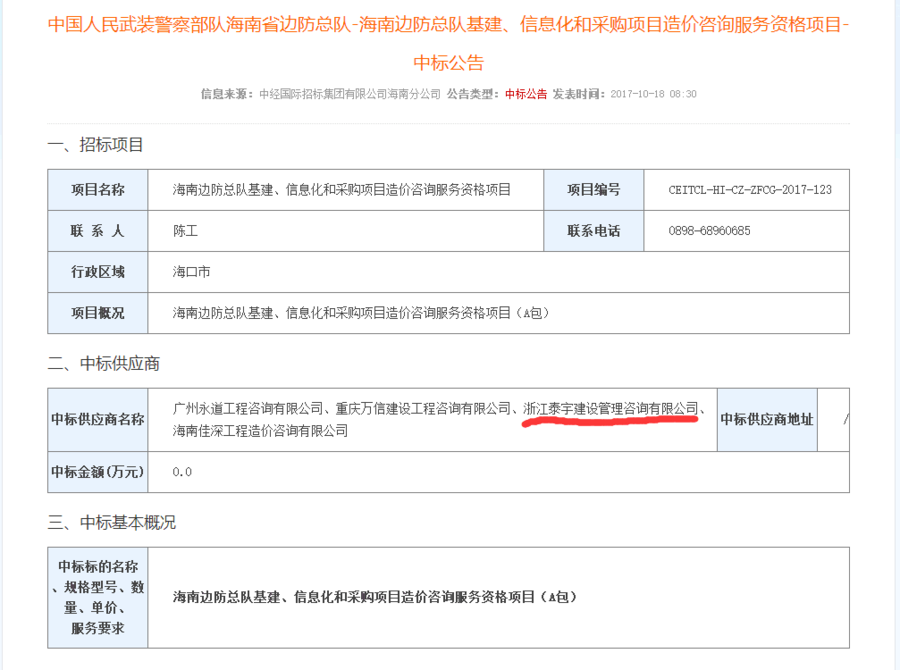Select the project name value in first table row

coord(342,189)
